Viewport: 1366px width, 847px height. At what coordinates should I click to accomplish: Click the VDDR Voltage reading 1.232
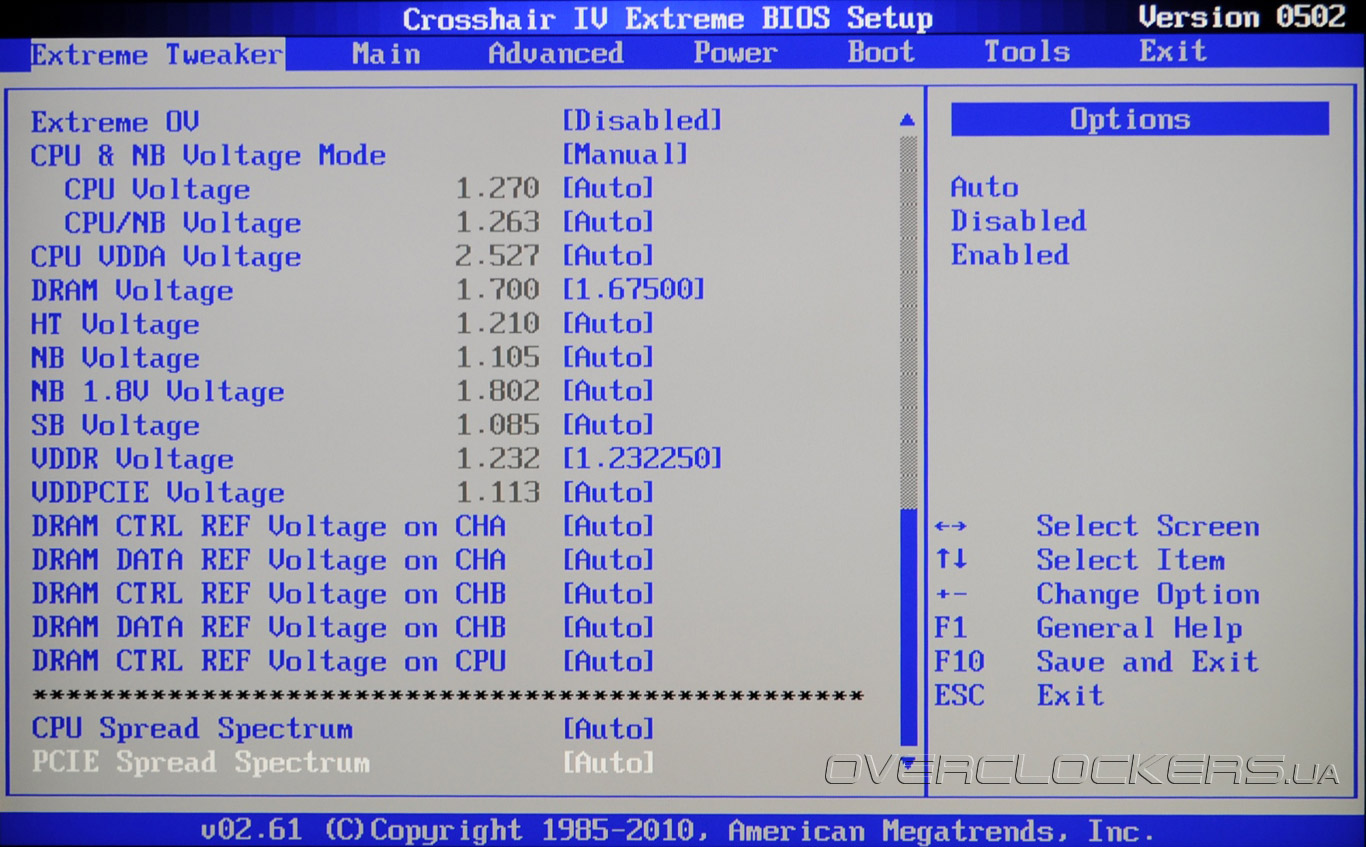point(497,459)
